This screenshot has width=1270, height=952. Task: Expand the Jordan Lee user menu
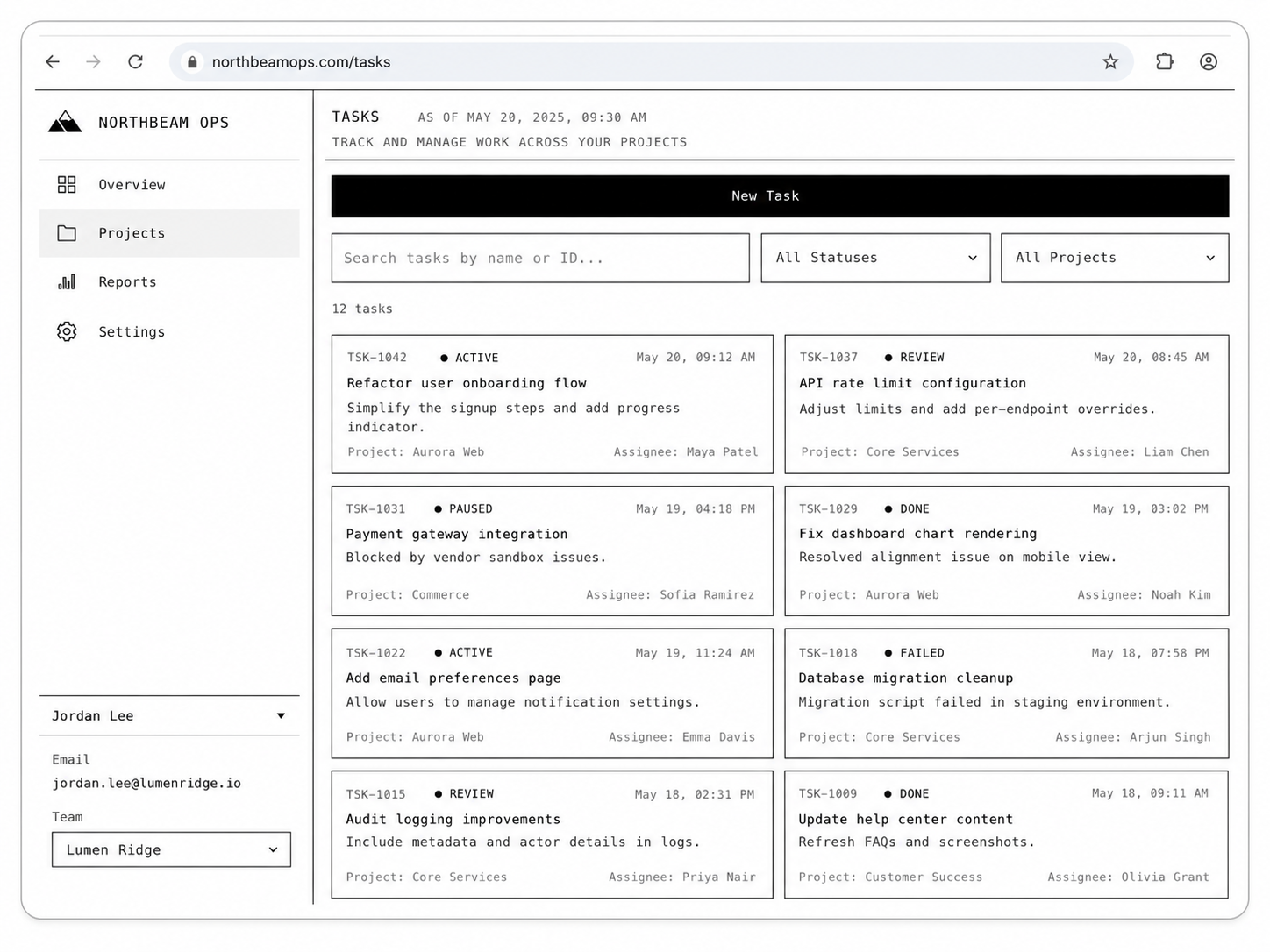click(169, 715)
